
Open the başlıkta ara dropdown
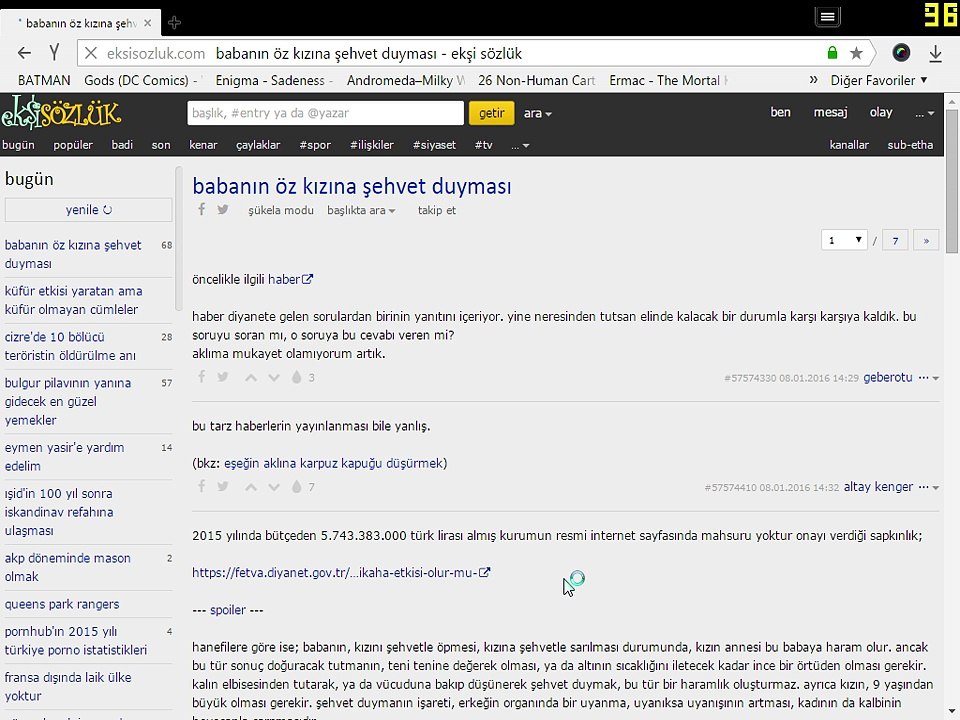(x=361, y=210)
